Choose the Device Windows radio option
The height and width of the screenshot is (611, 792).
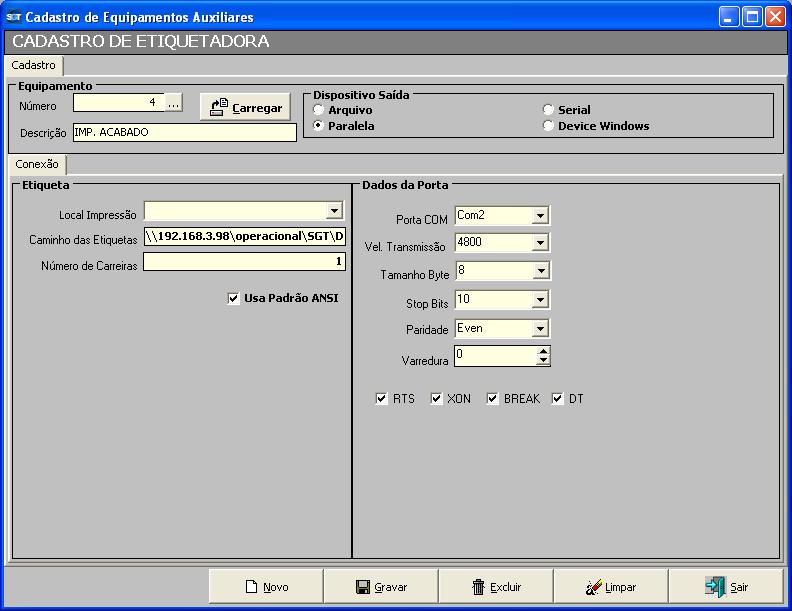tap(548, 126)
